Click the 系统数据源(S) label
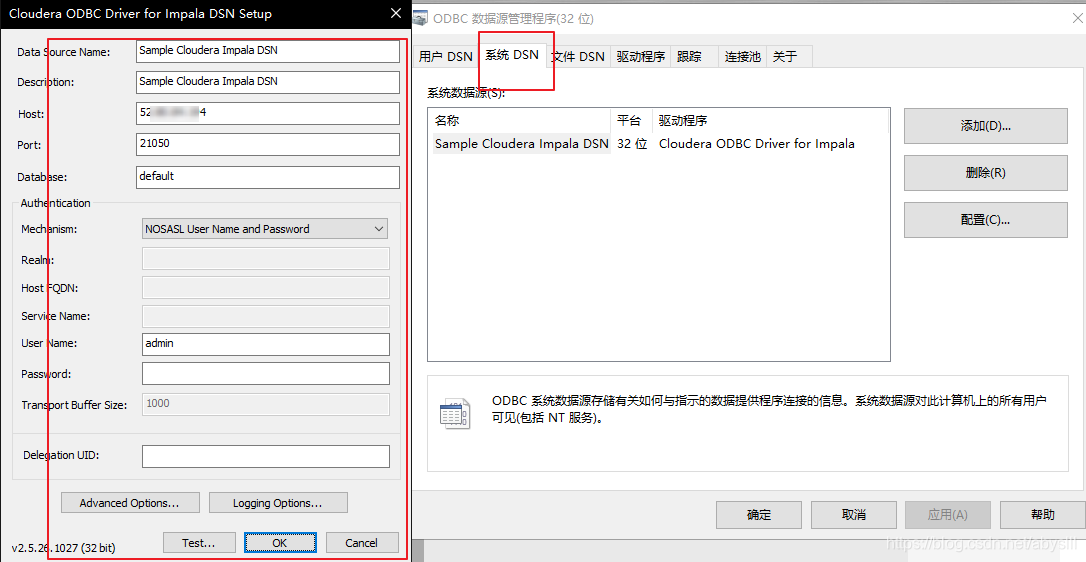This screenshot has height=562, width=1086. click(x=466, y=93)
